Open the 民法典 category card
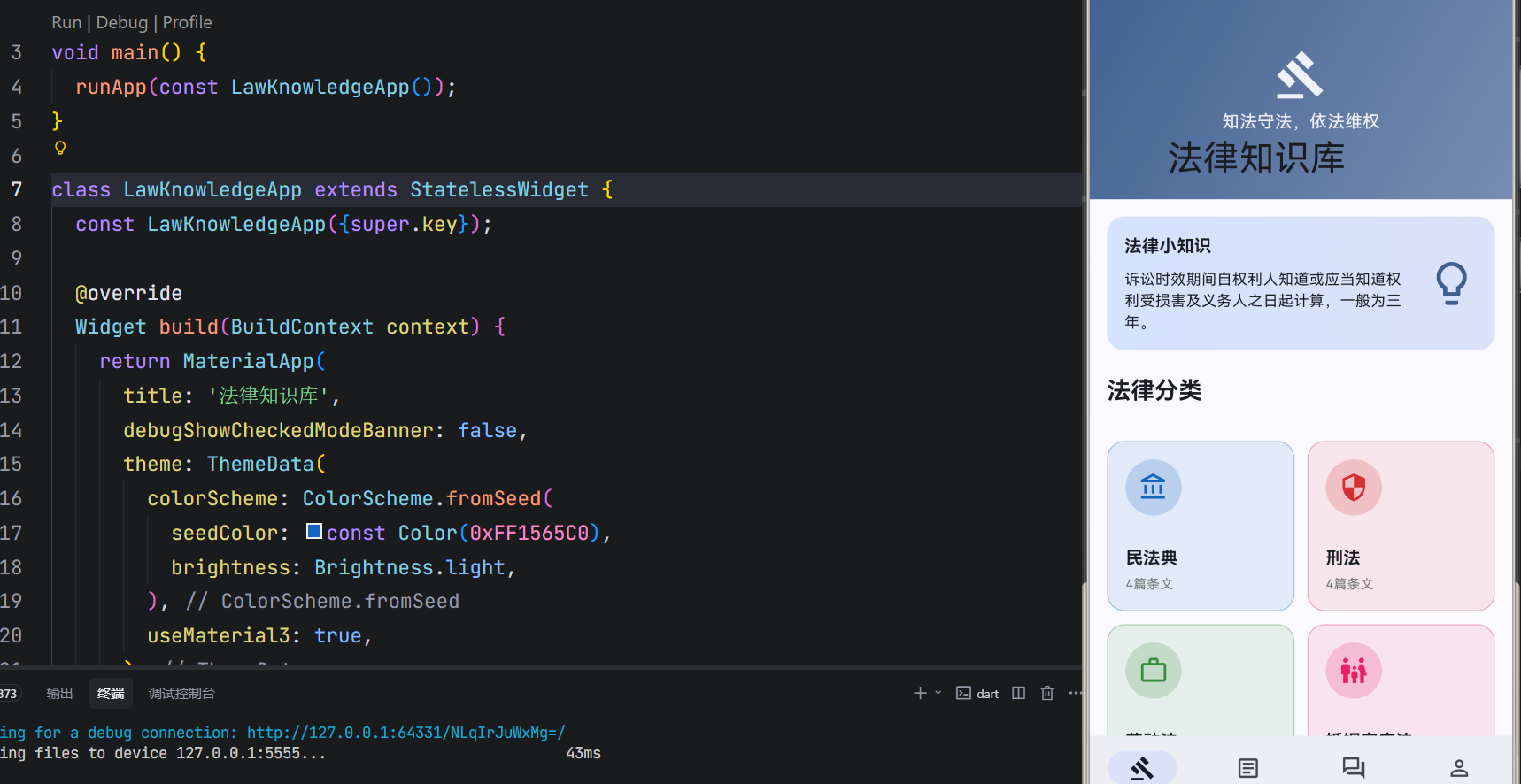Image resolution: width=1521 pixels, height=784 pixels. click(1201, 526)
